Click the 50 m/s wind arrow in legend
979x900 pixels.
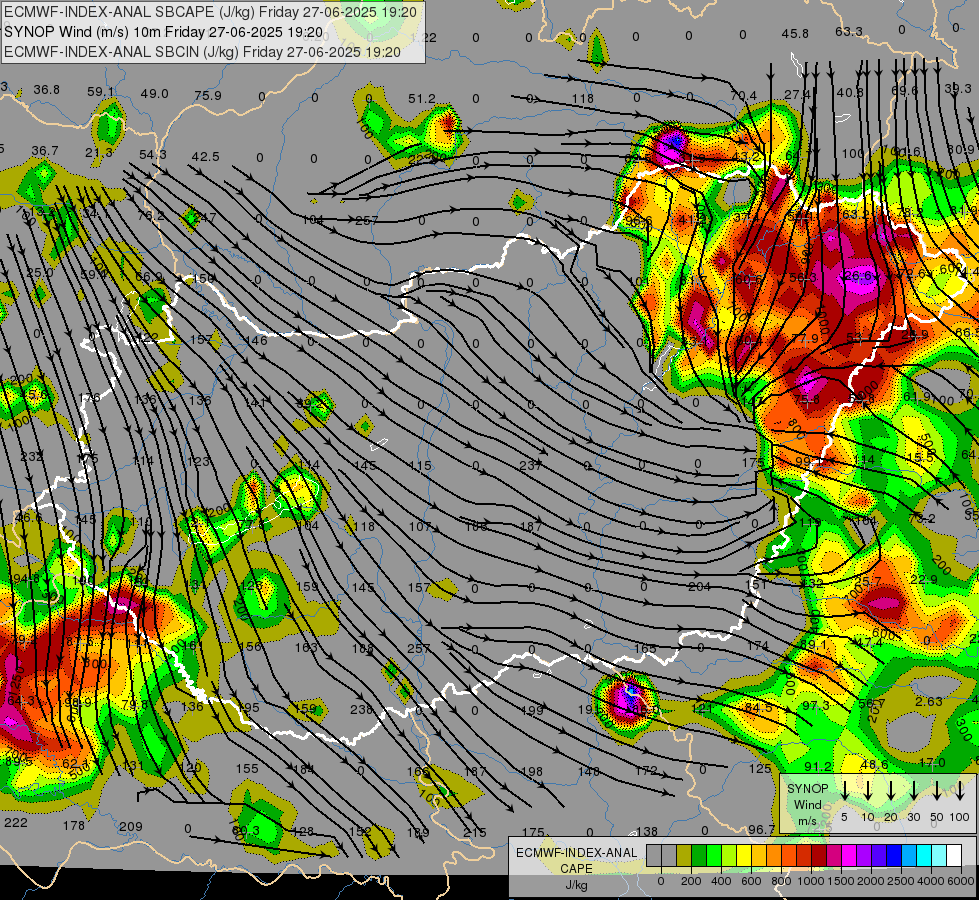937,789
